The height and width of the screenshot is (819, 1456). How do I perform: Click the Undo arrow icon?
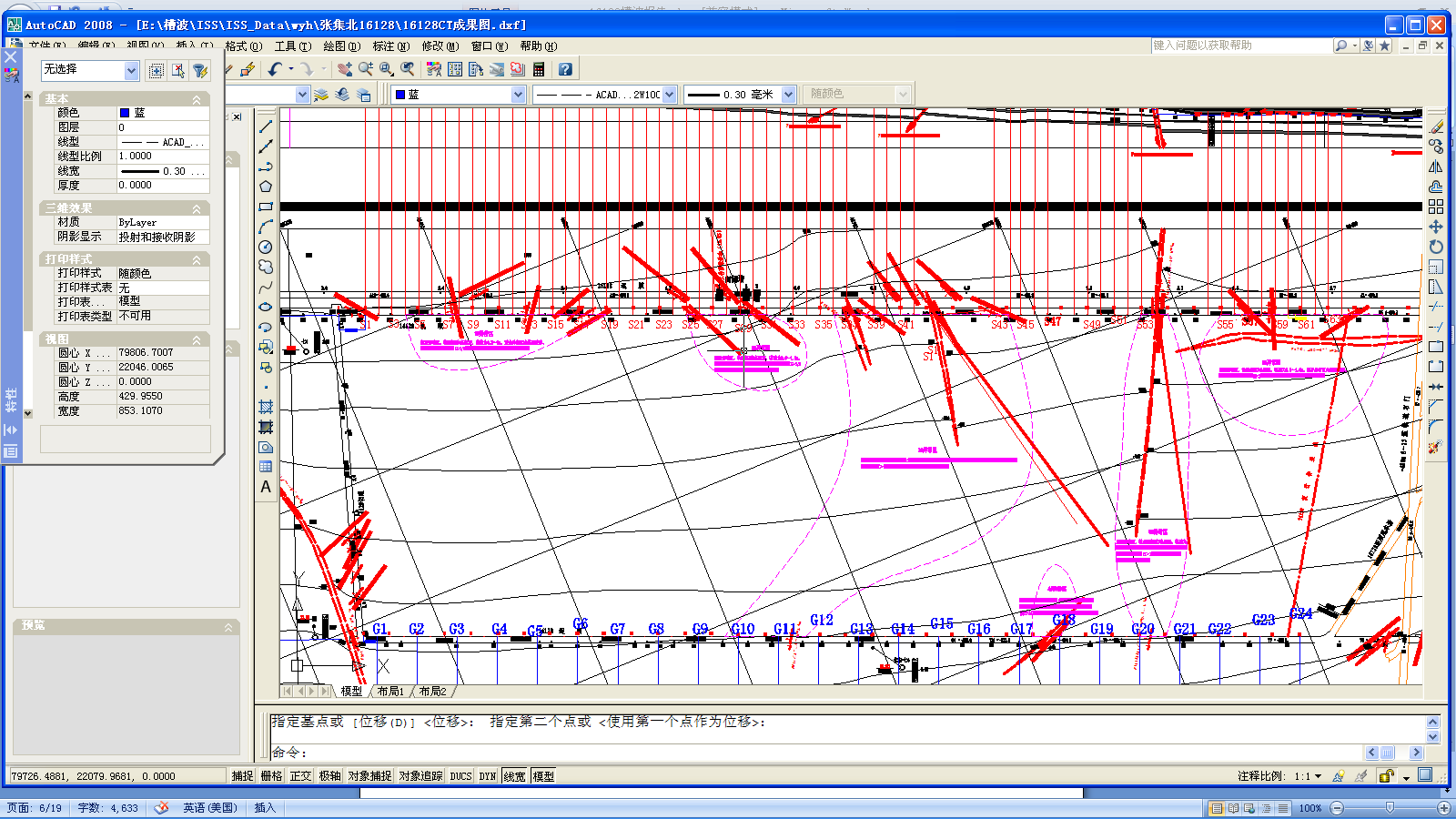(275, 69)
